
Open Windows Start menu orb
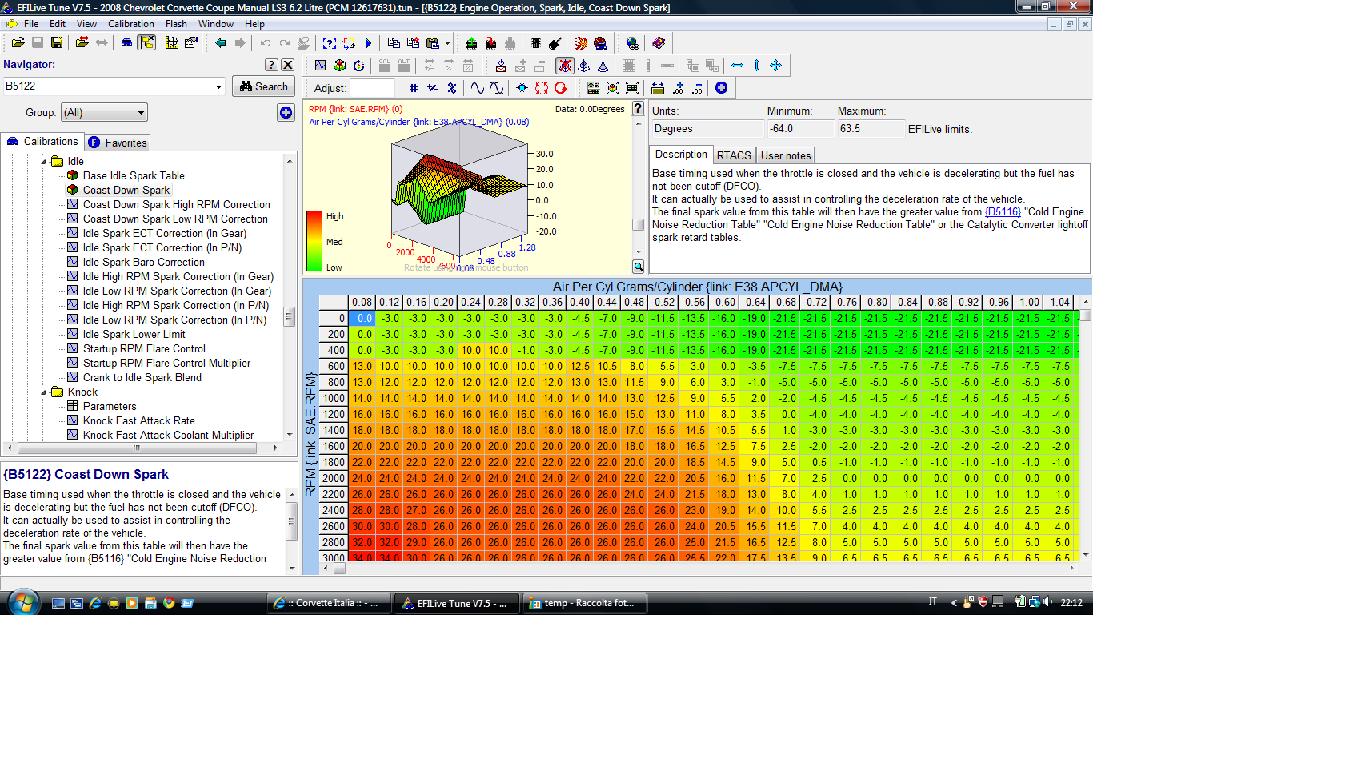pos(21,602)
